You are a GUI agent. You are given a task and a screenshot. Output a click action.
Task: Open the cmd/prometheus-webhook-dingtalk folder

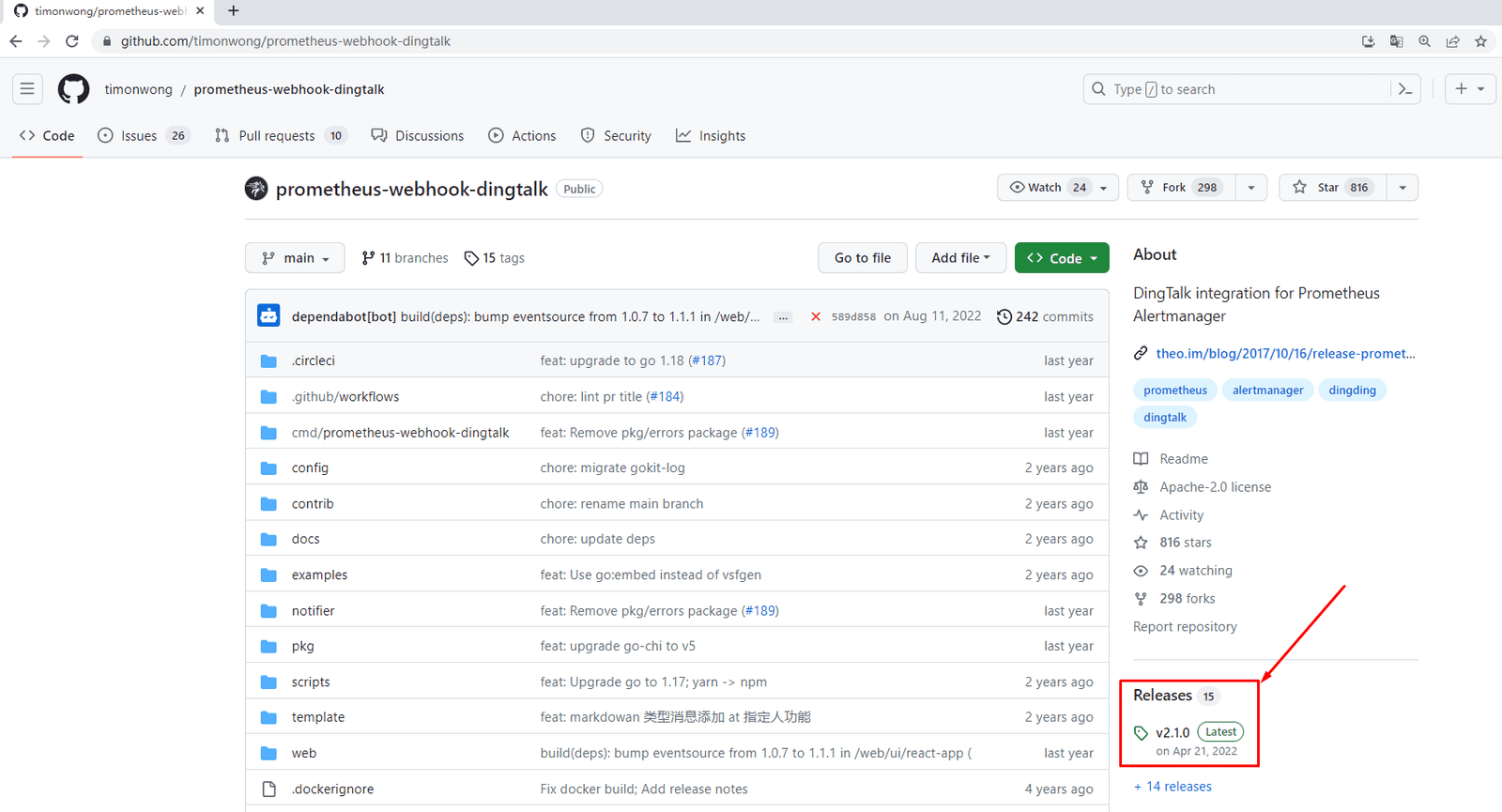[x=400, y=433]
